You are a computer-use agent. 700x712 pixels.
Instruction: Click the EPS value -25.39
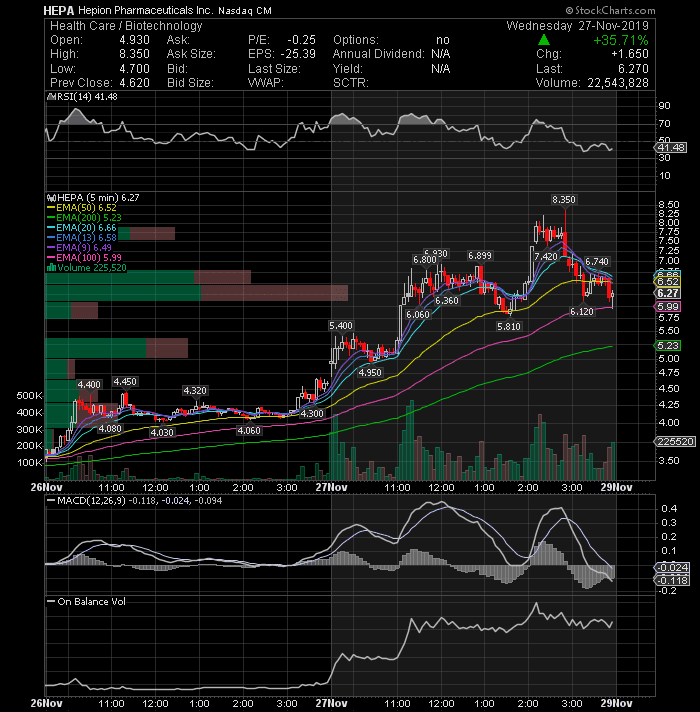click(x=298, y=54)
